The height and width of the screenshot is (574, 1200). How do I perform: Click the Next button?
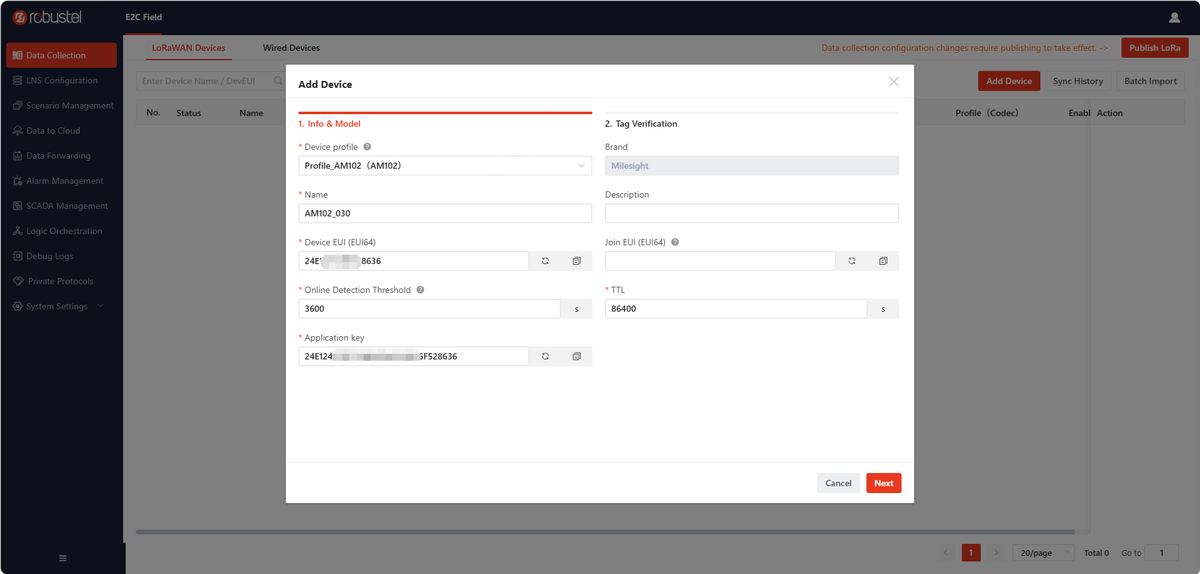884,483
